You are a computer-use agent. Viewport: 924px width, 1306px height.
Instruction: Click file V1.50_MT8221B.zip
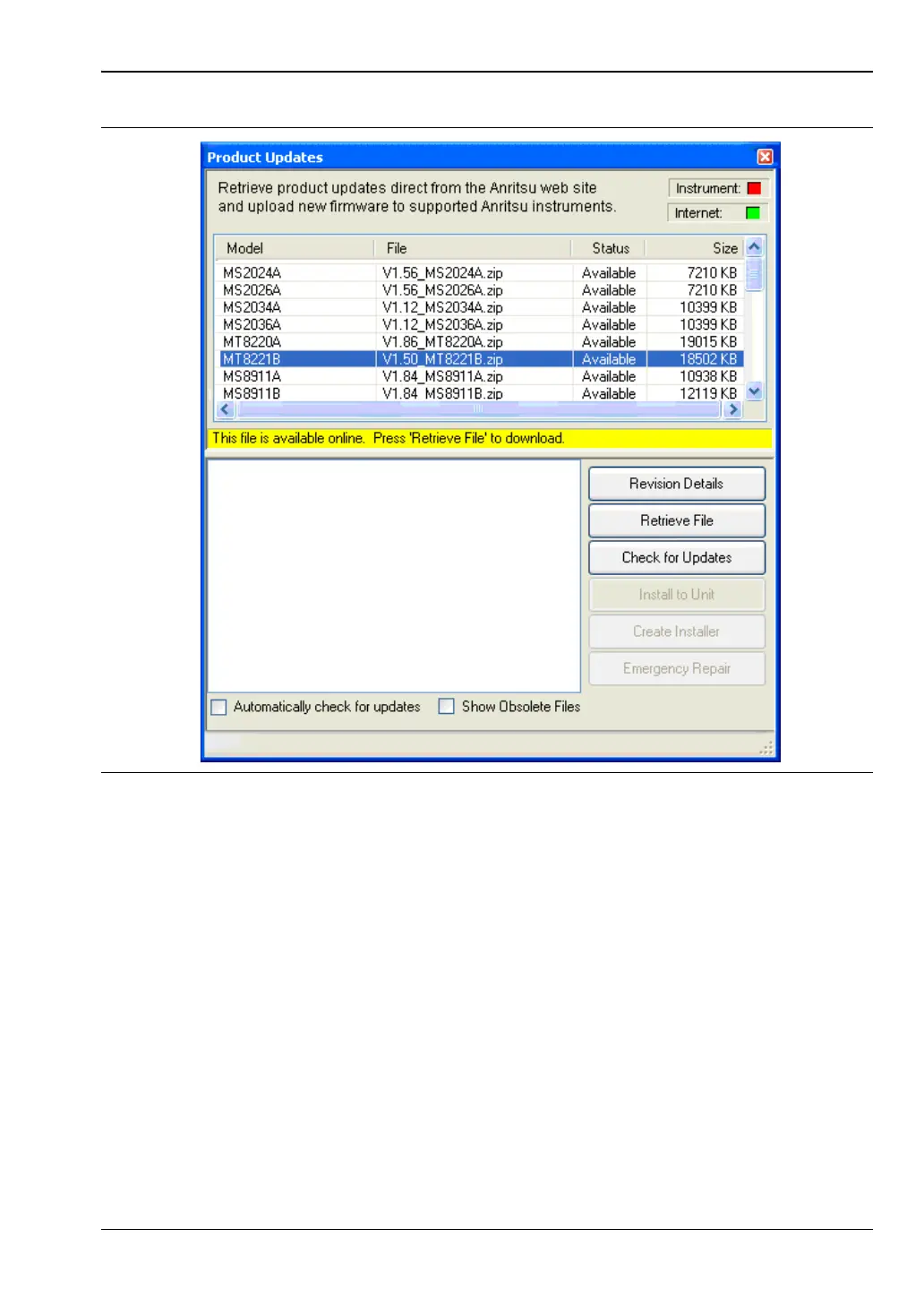pyautogui.click(x=442, y=359)
